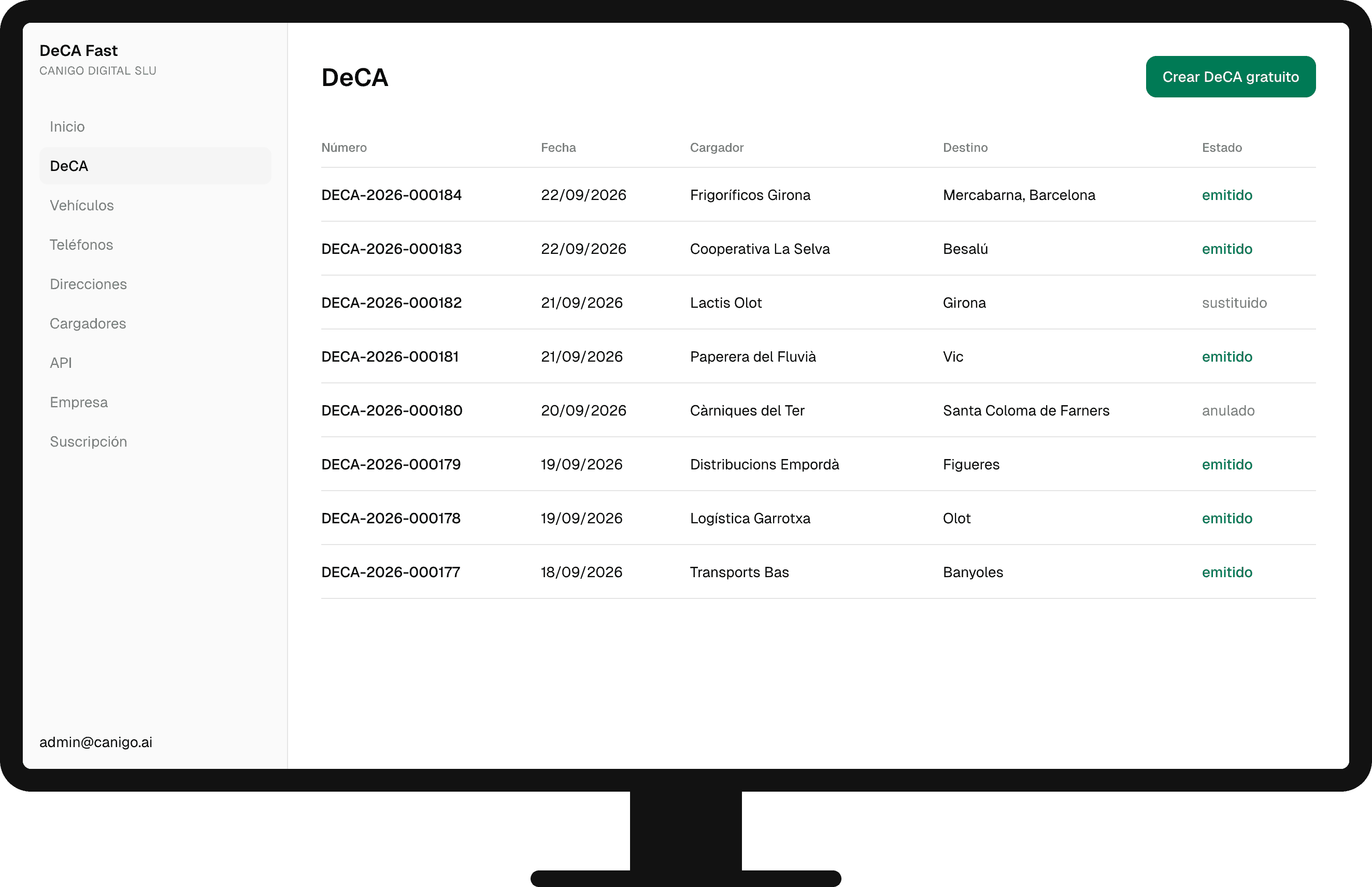Screen dimensions: 1372x887
Task: Open document DECA-2026-000179
Action: click(391, 464)
